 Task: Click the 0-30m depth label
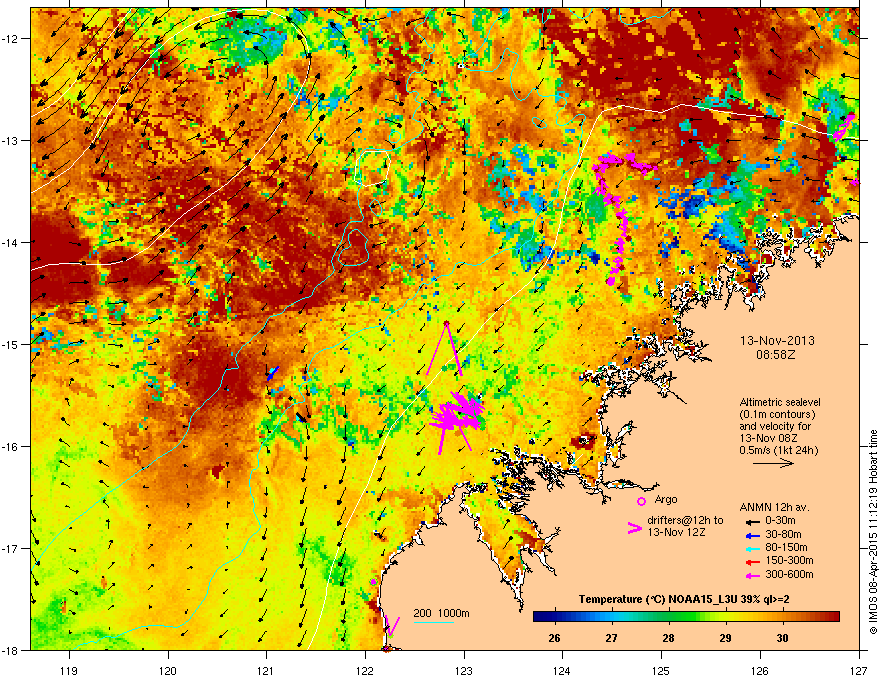[x=780, y=521]
